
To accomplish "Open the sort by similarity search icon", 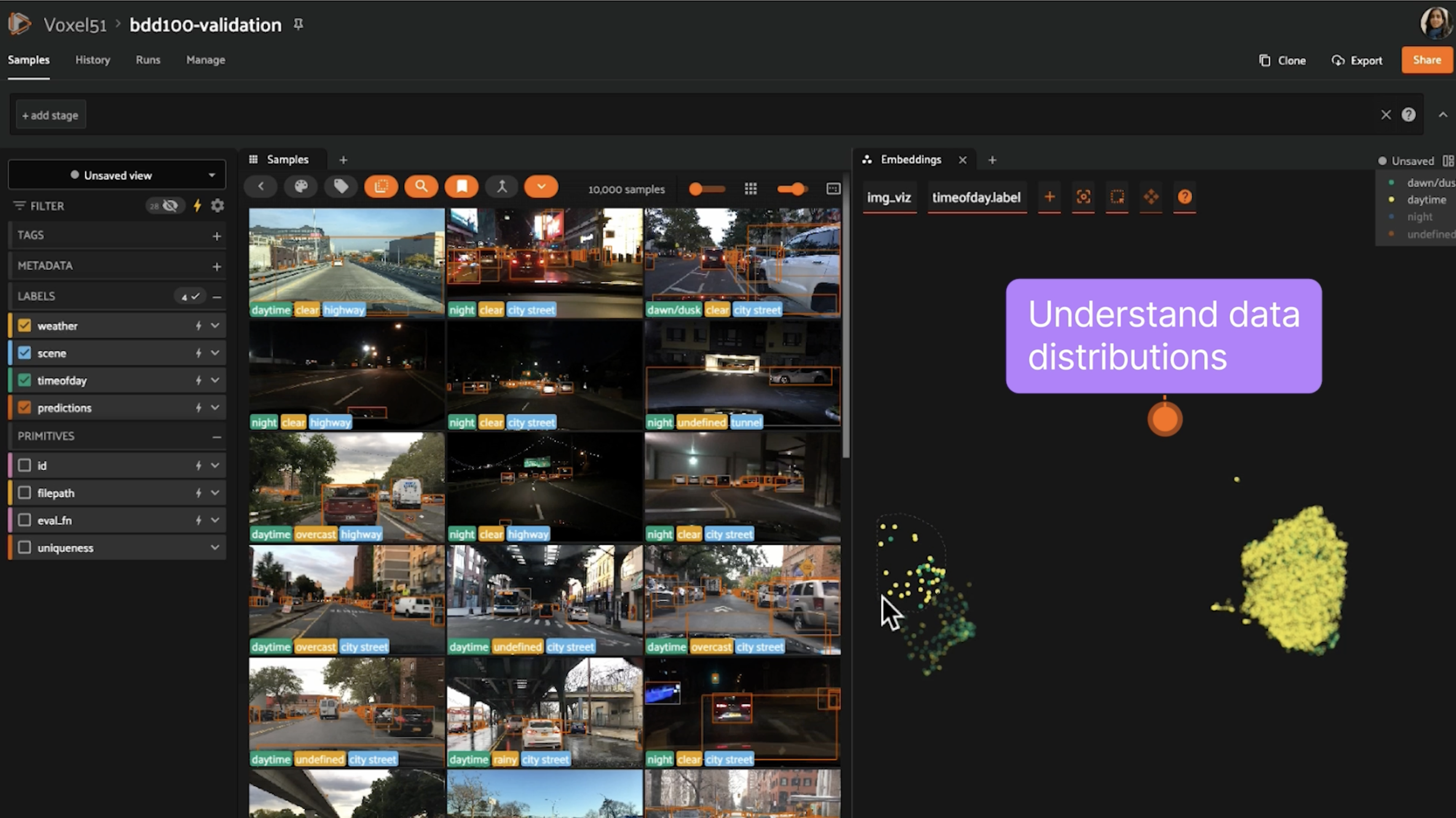I will 421,187.
